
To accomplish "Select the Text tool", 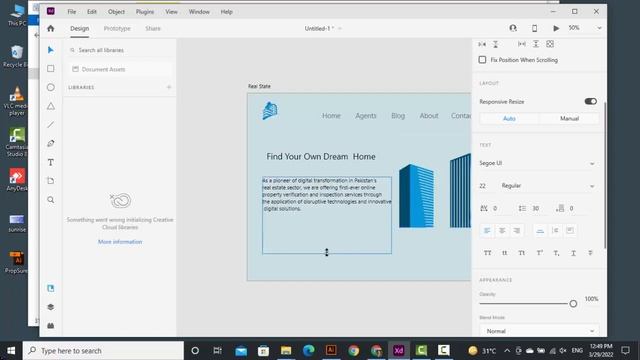I will pyautogui.click(x=51, y=162).
